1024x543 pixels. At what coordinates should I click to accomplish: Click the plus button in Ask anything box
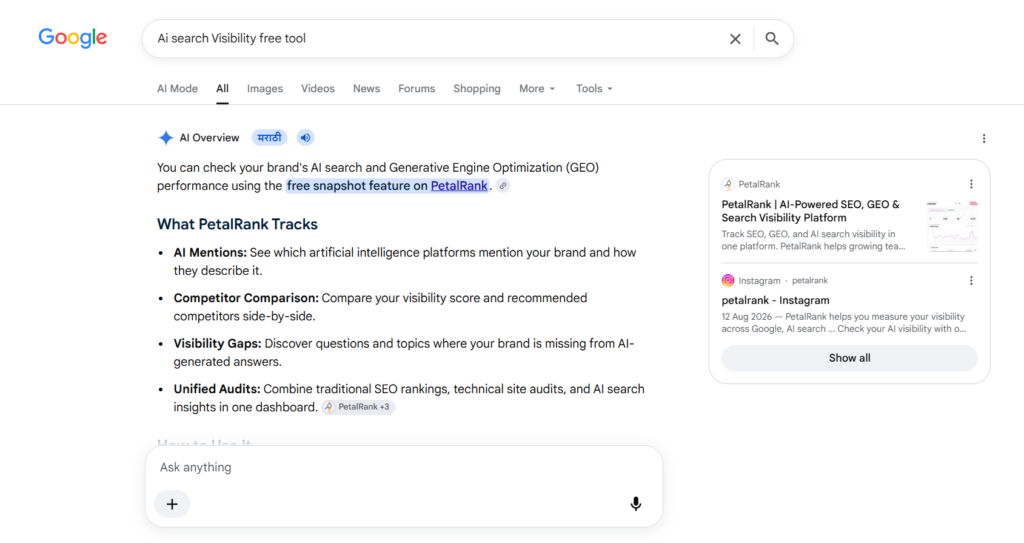[x=172, y=504]
